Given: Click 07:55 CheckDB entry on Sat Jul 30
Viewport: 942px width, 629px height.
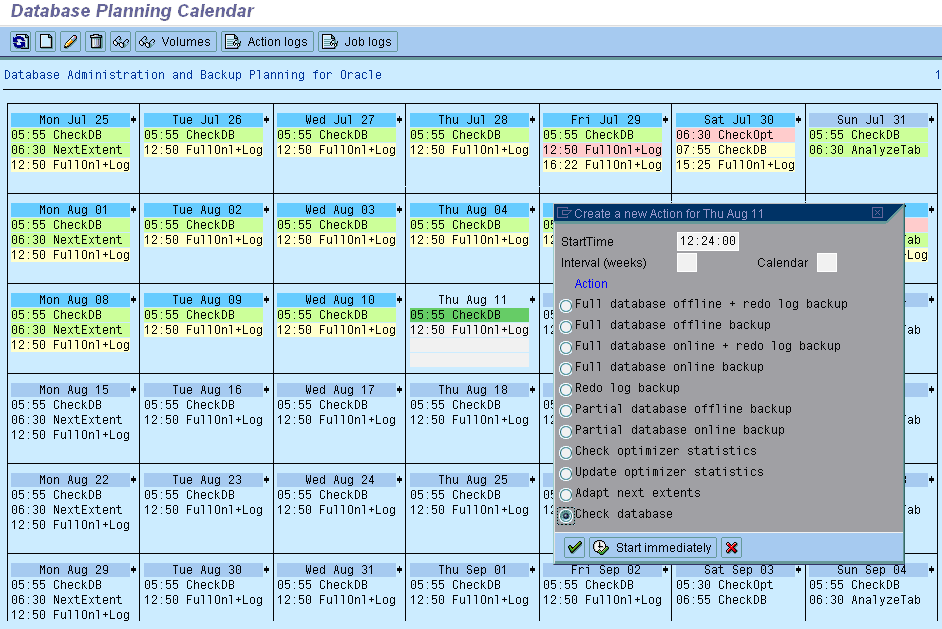Looking at the screenshot, I should pyautogui.click(x=735, y=150).
